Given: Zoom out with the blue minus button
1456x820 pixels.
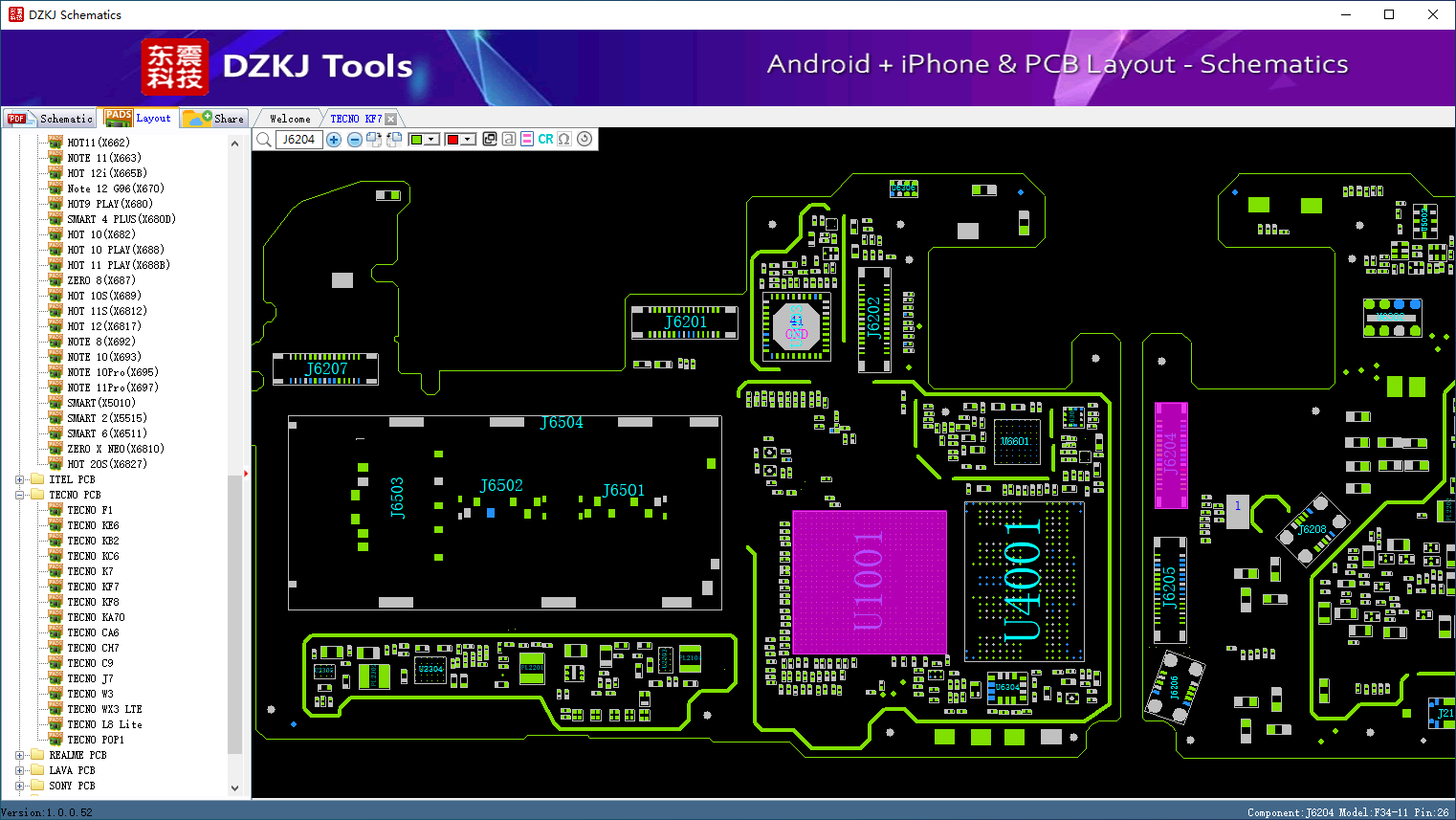Looking at the screenshot, I should 355,140.
